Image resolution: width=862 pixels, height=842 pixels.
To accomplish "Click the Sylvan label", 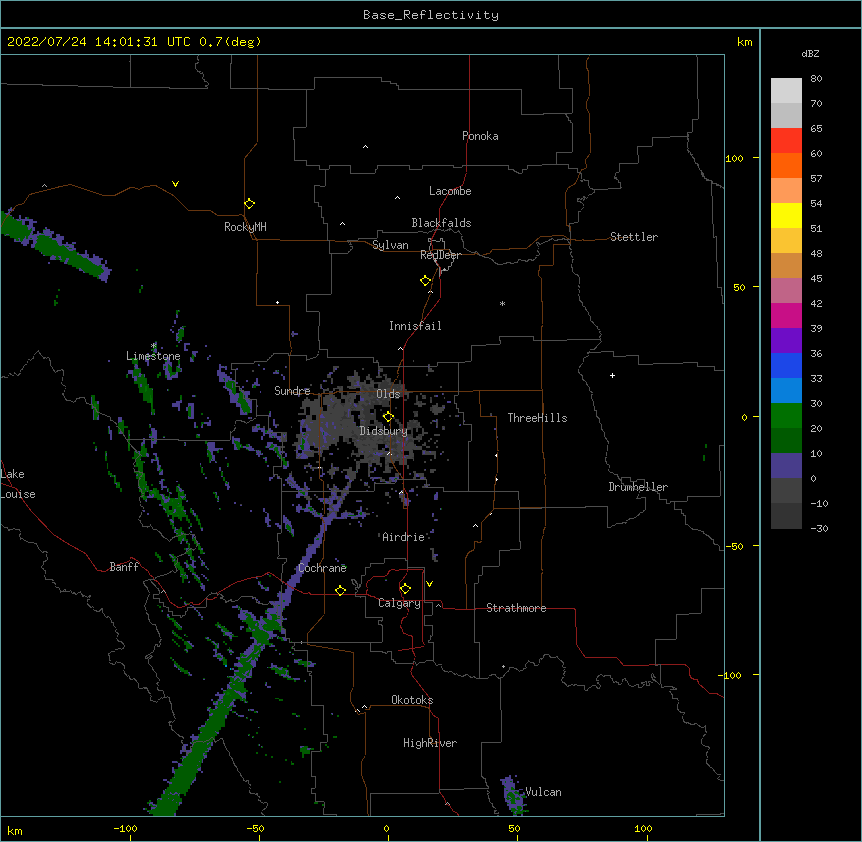I will pyautogui.click(x=390, y=245).
